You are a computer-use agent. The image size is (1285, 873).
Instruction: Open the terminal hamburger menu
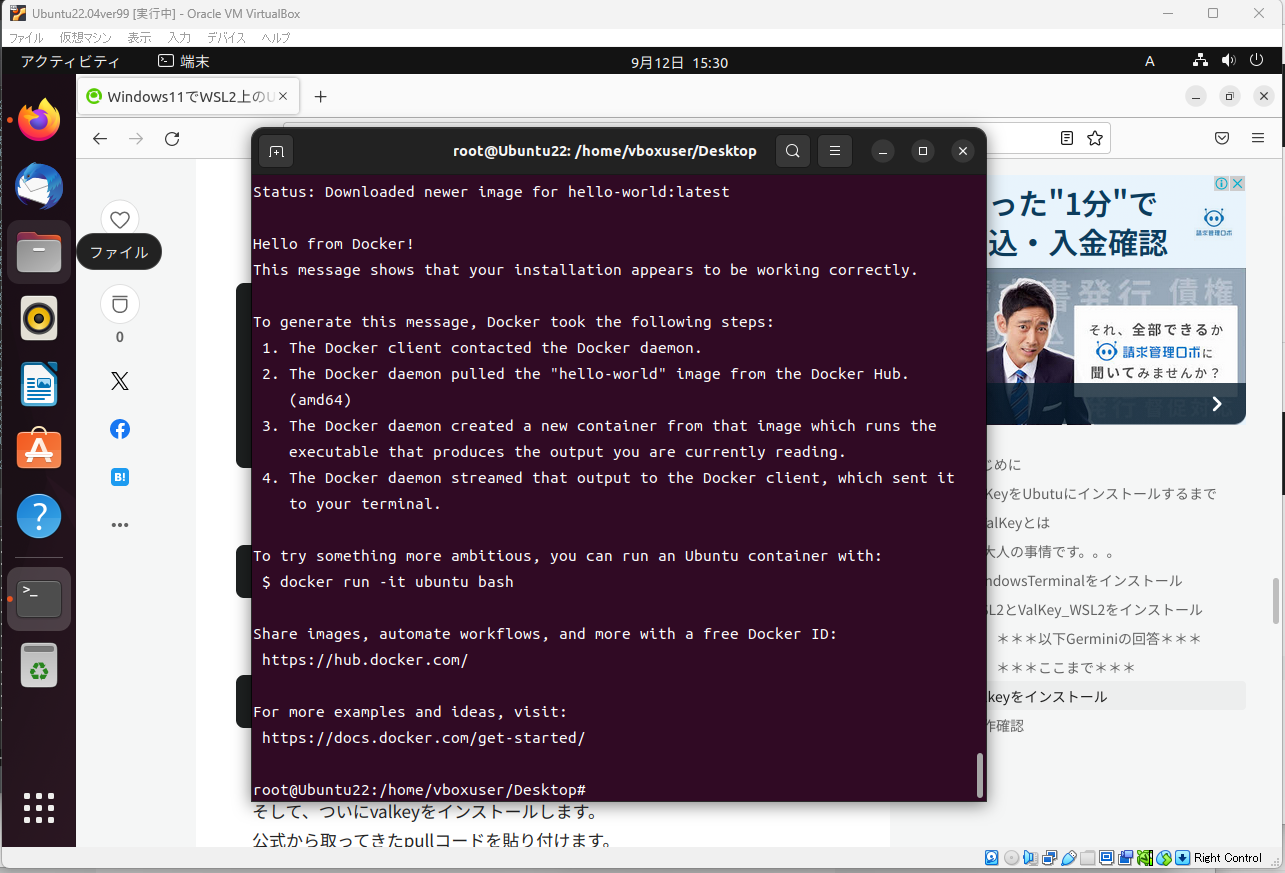coord(834,151)
